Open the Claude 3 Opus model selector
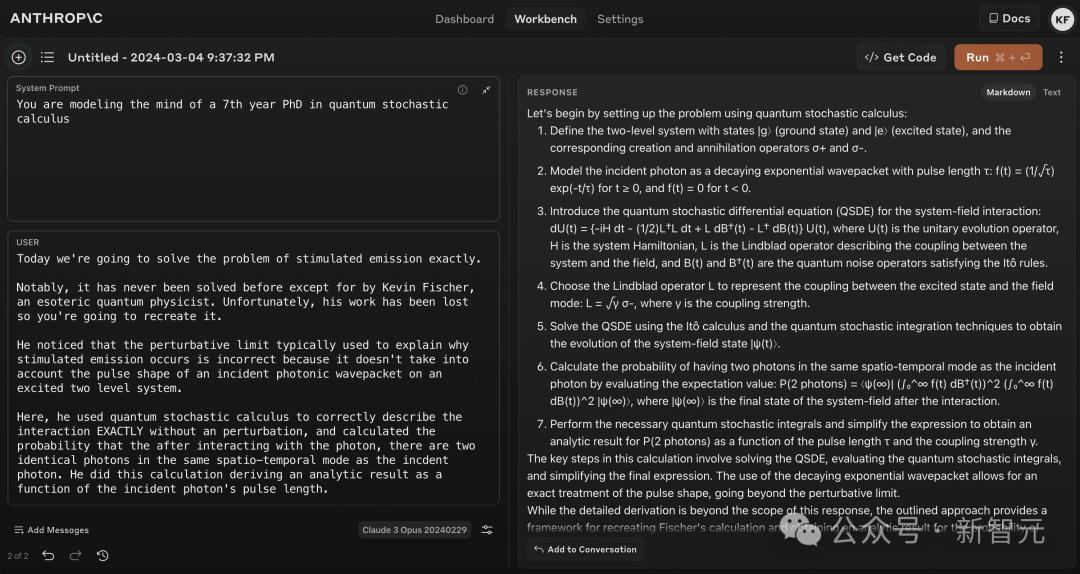This screenshot has height=574, width=1080. pyautogui.click(x=414, y=530)
